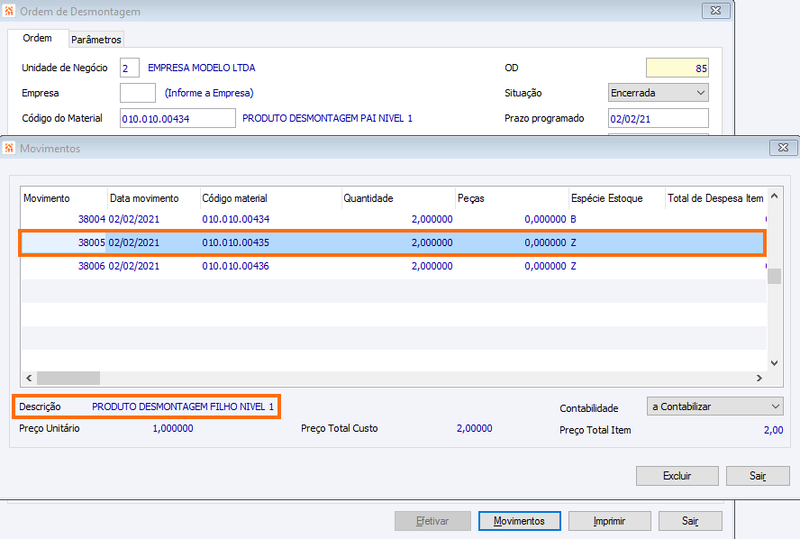Click the Imprimir button
Image resolution: width=800 pixels, height=539 pixels.
[x=610, y=521]
